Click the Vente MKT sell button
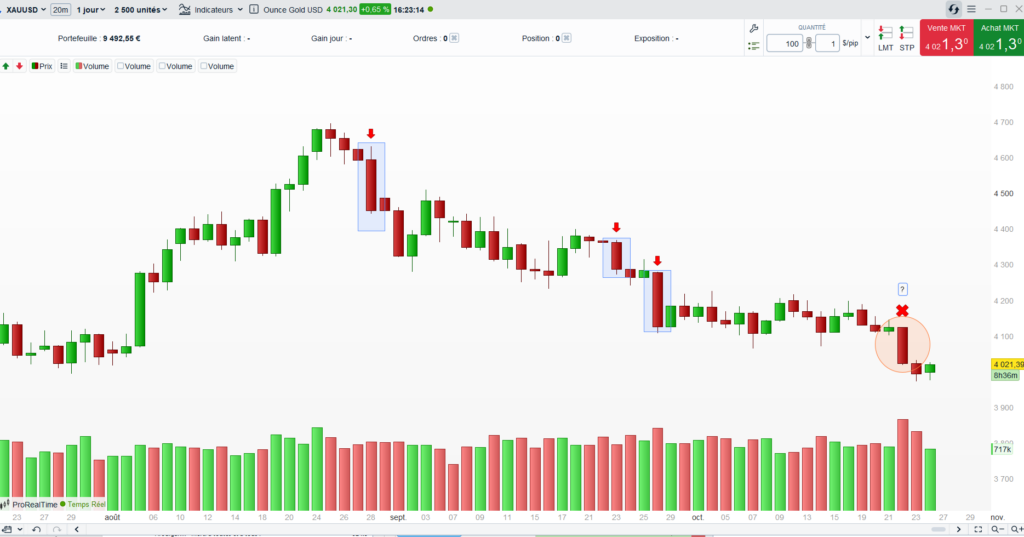 [946, 38]
